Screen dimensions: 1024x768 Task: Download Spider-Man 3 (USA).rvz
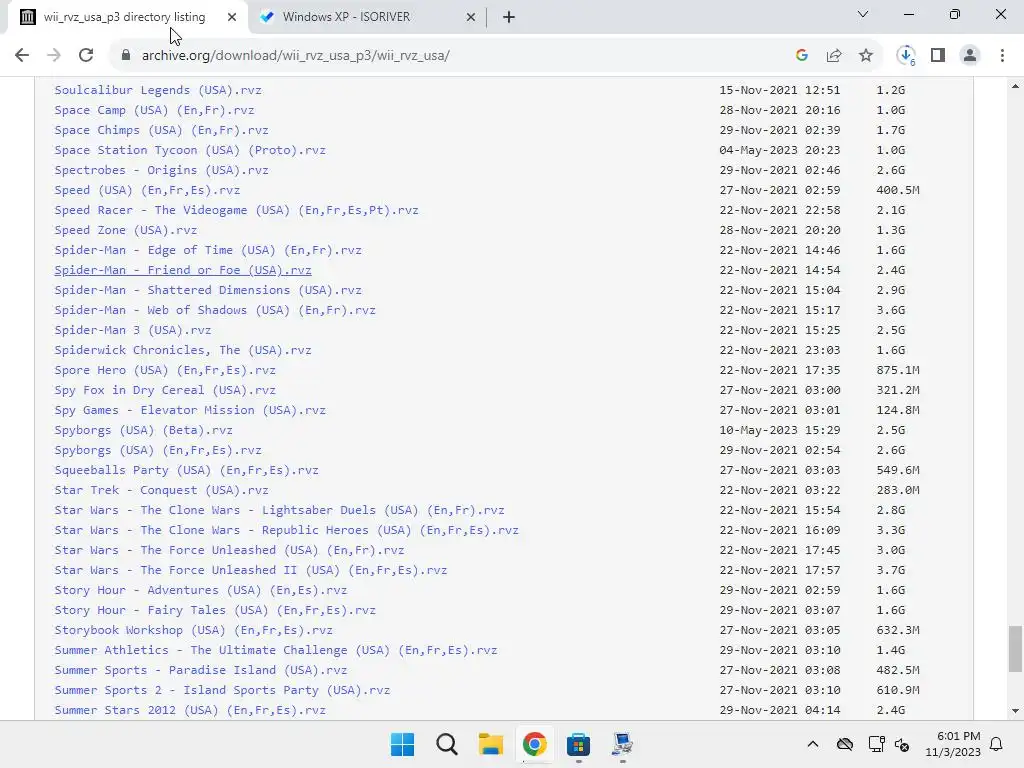[x=133, y=330]
